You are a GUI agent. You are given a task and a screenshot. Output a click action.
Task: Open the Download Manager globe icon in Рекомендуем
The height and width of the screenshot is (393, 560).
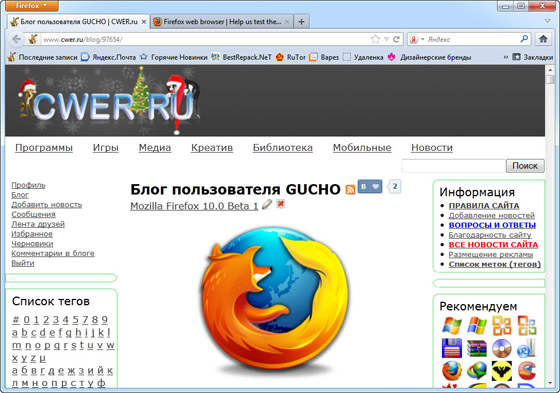click(x=477, y=371)
